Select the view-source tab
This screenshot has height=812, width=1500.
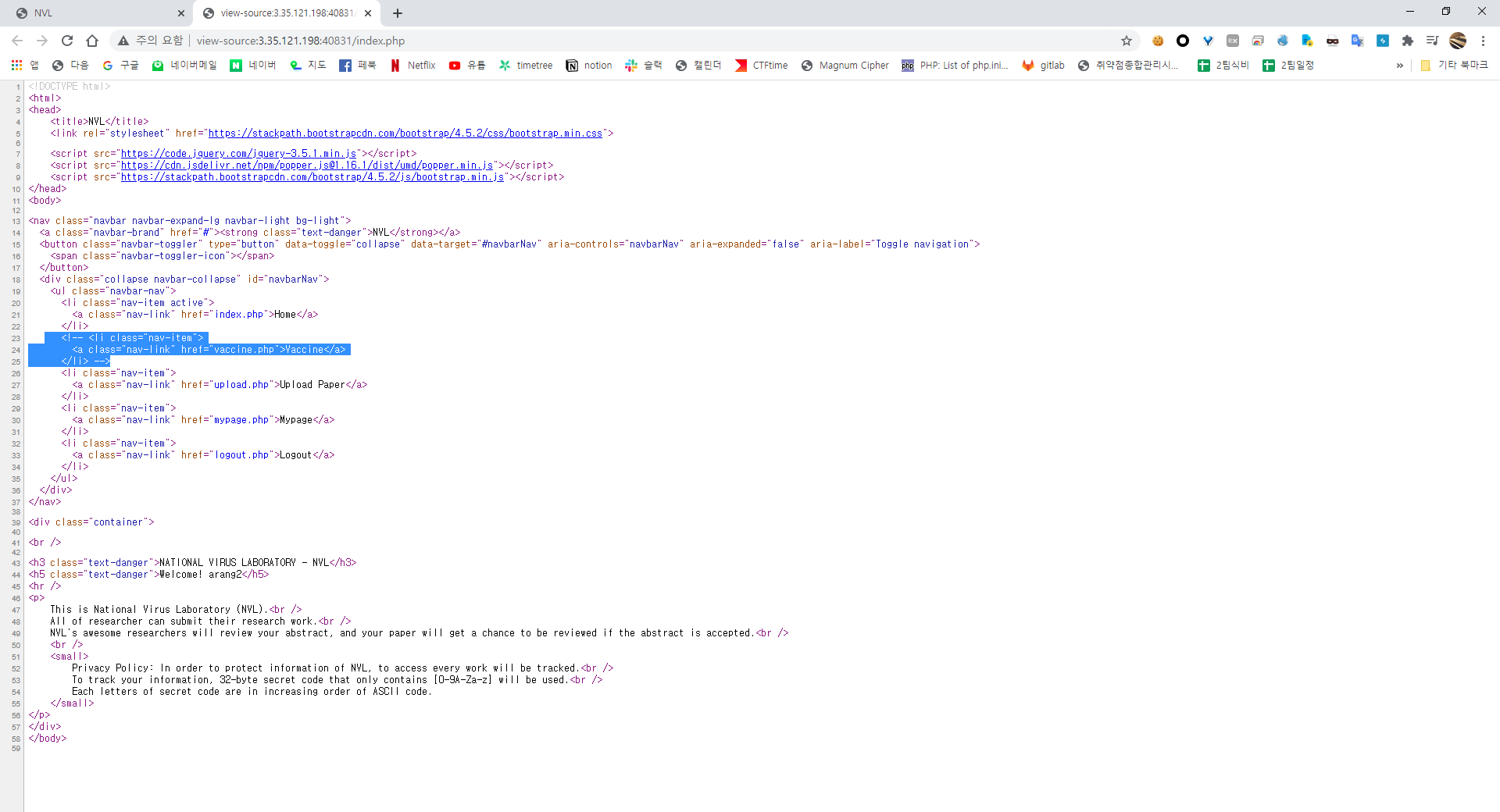point(286,13)
